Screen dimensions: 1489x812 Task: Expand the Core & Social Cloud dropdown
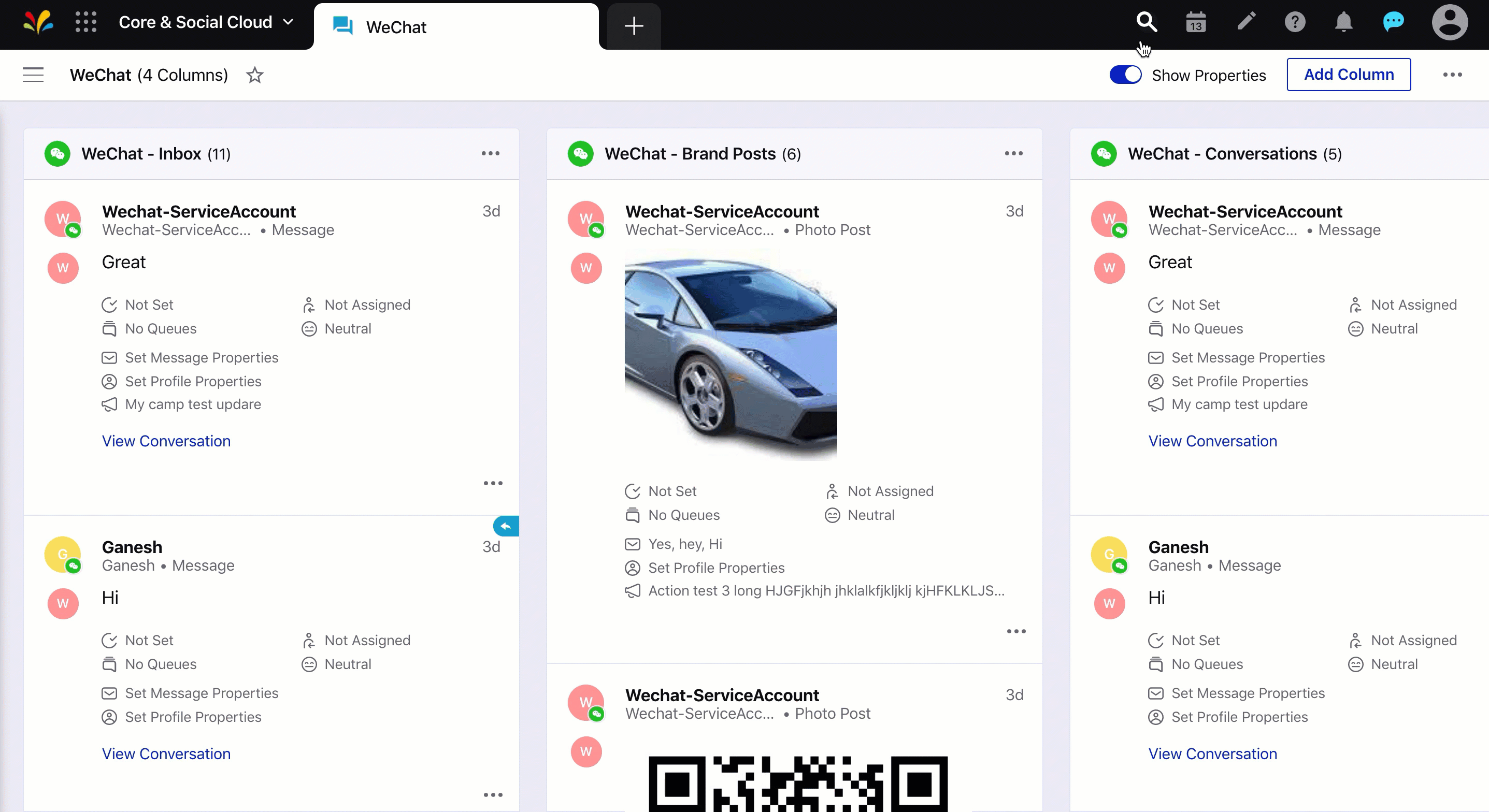coord(206,22)
